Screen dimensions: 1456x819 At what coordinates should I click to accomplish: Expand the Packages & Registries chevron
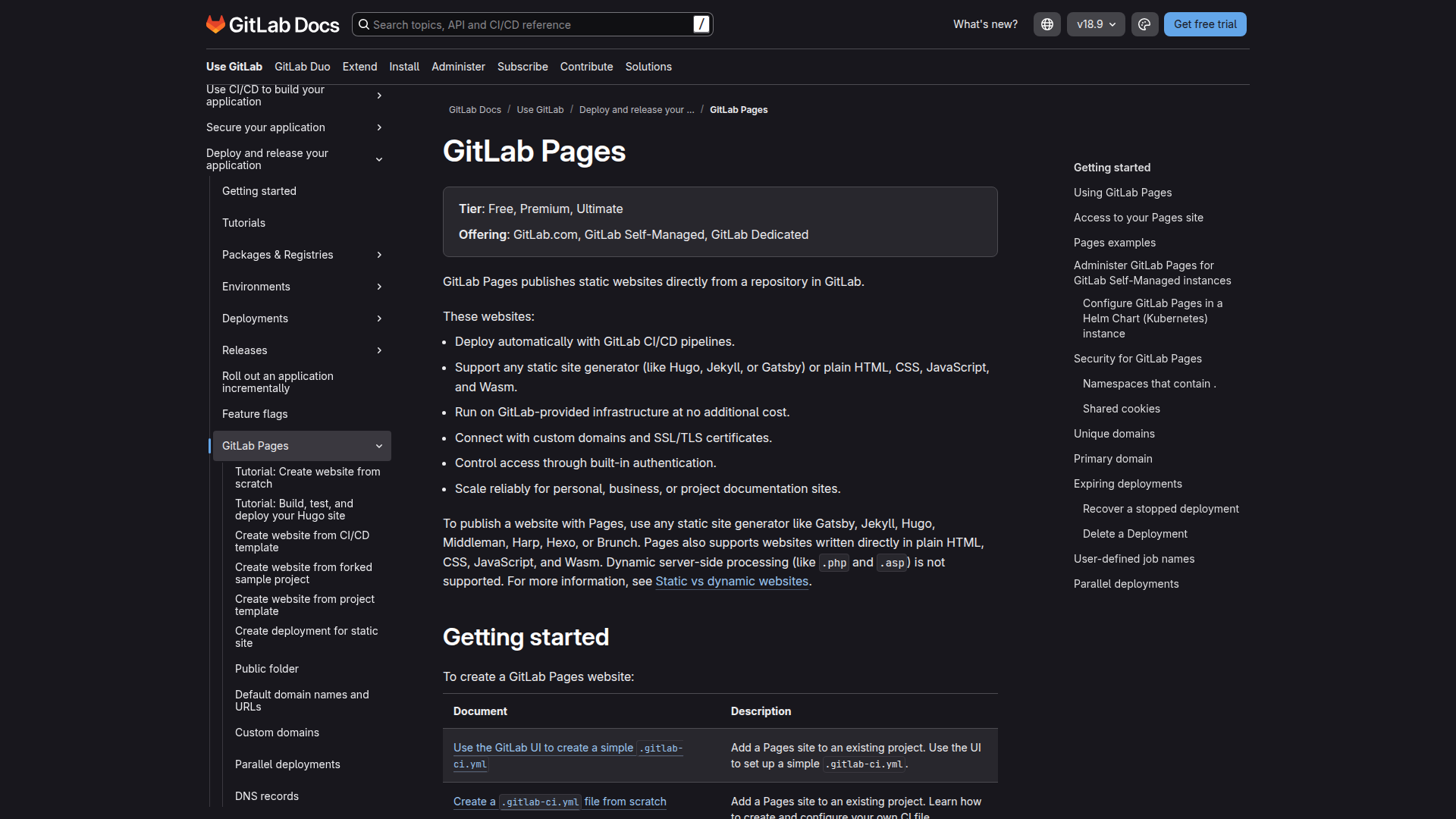[x=379, y=255]
